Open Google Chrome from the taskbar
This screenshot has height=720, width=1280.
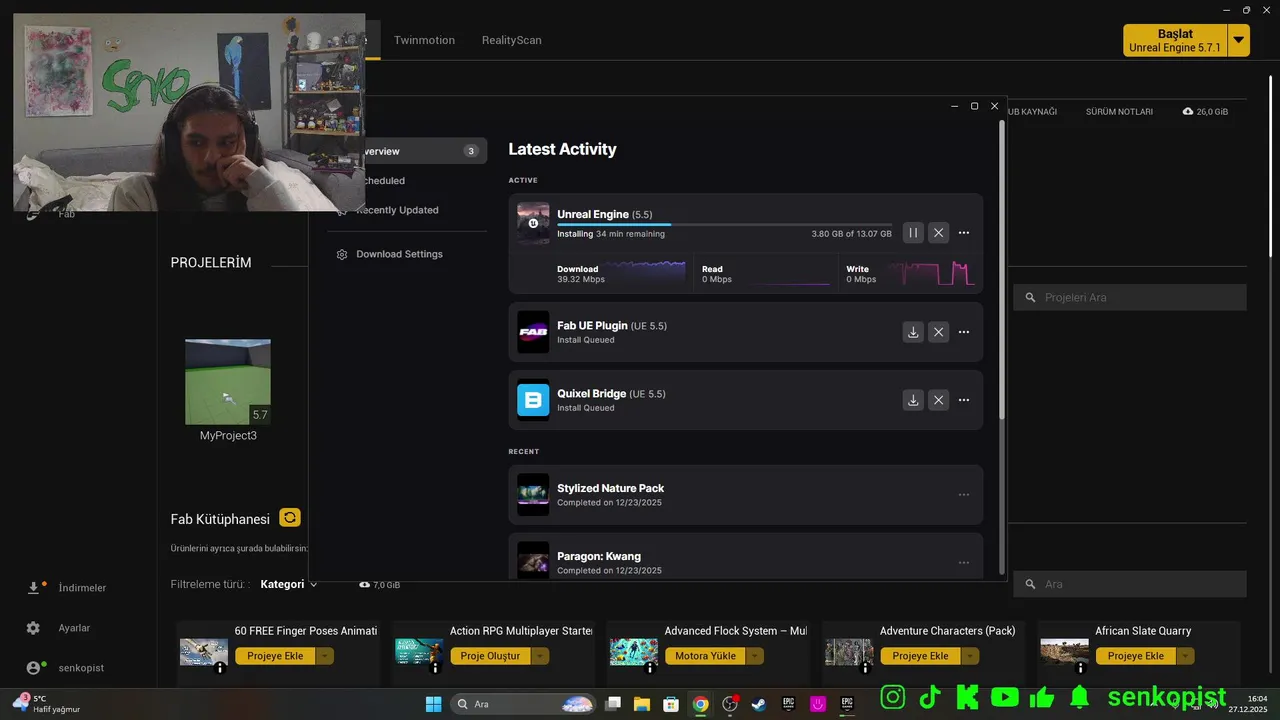tap(701, 704)
